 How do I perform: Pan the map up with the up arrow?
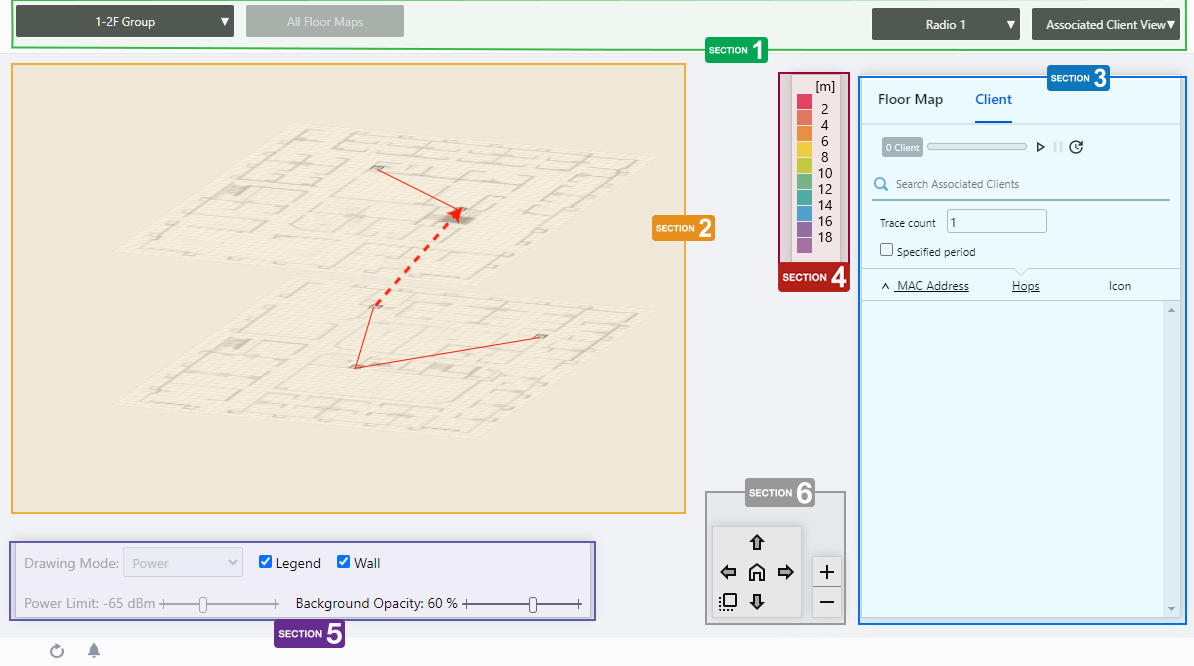click(757, 543)
